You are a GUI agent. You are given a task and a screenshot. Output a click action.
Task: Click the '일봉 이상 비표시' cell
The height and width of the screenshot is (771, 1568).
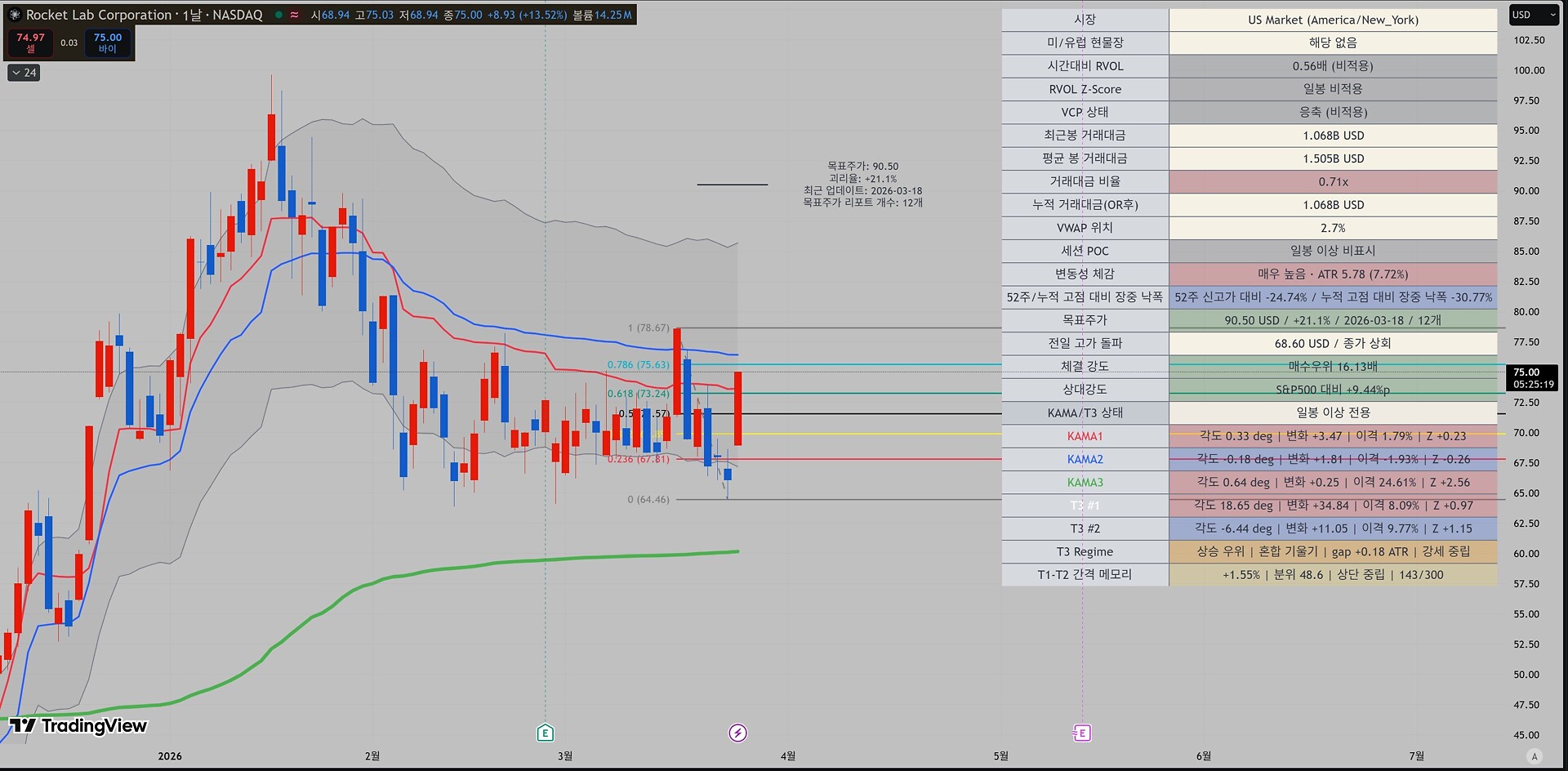point(1333,251)
